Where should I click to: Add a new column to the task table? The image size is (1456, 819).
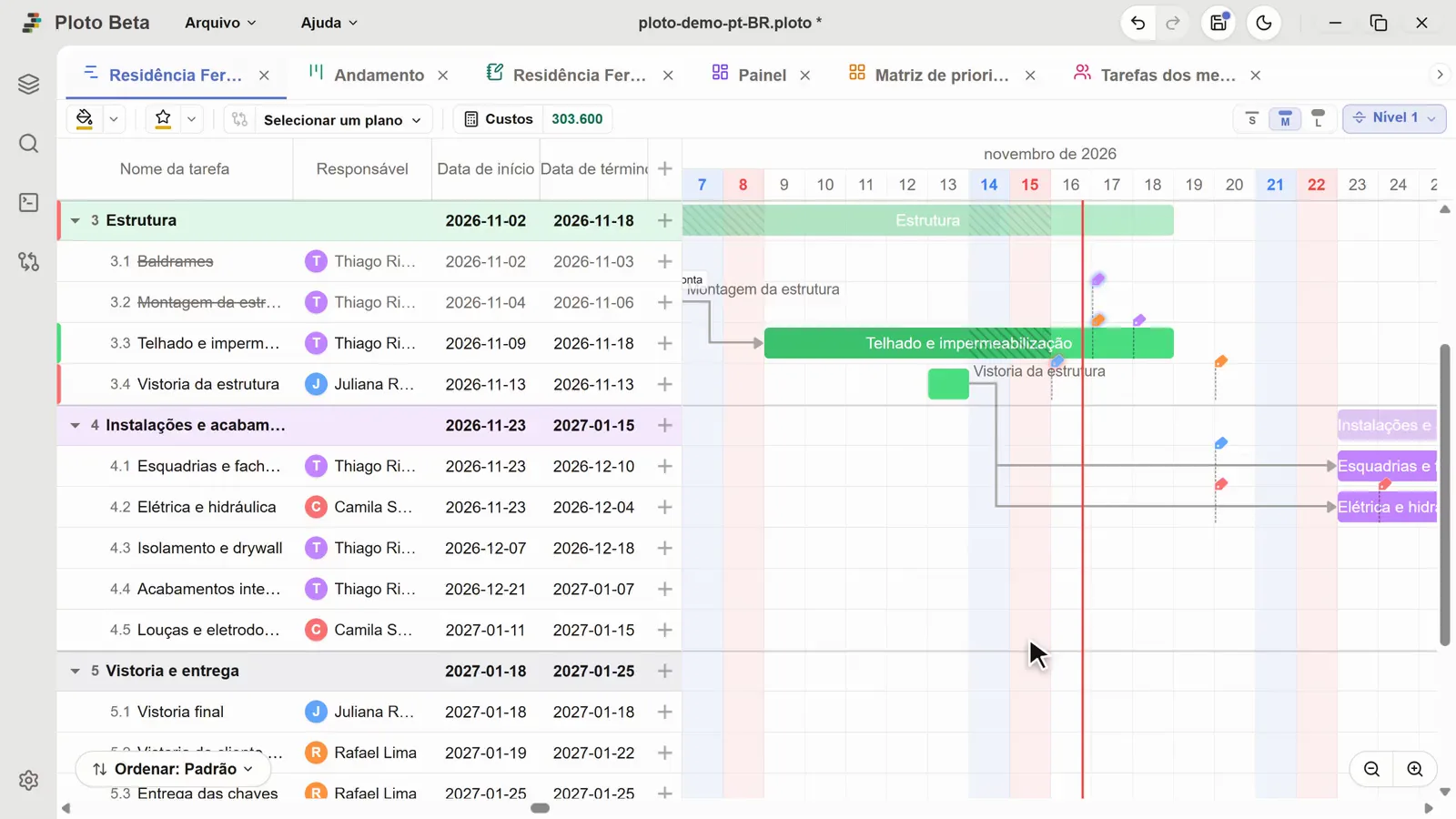coord(665,168)
